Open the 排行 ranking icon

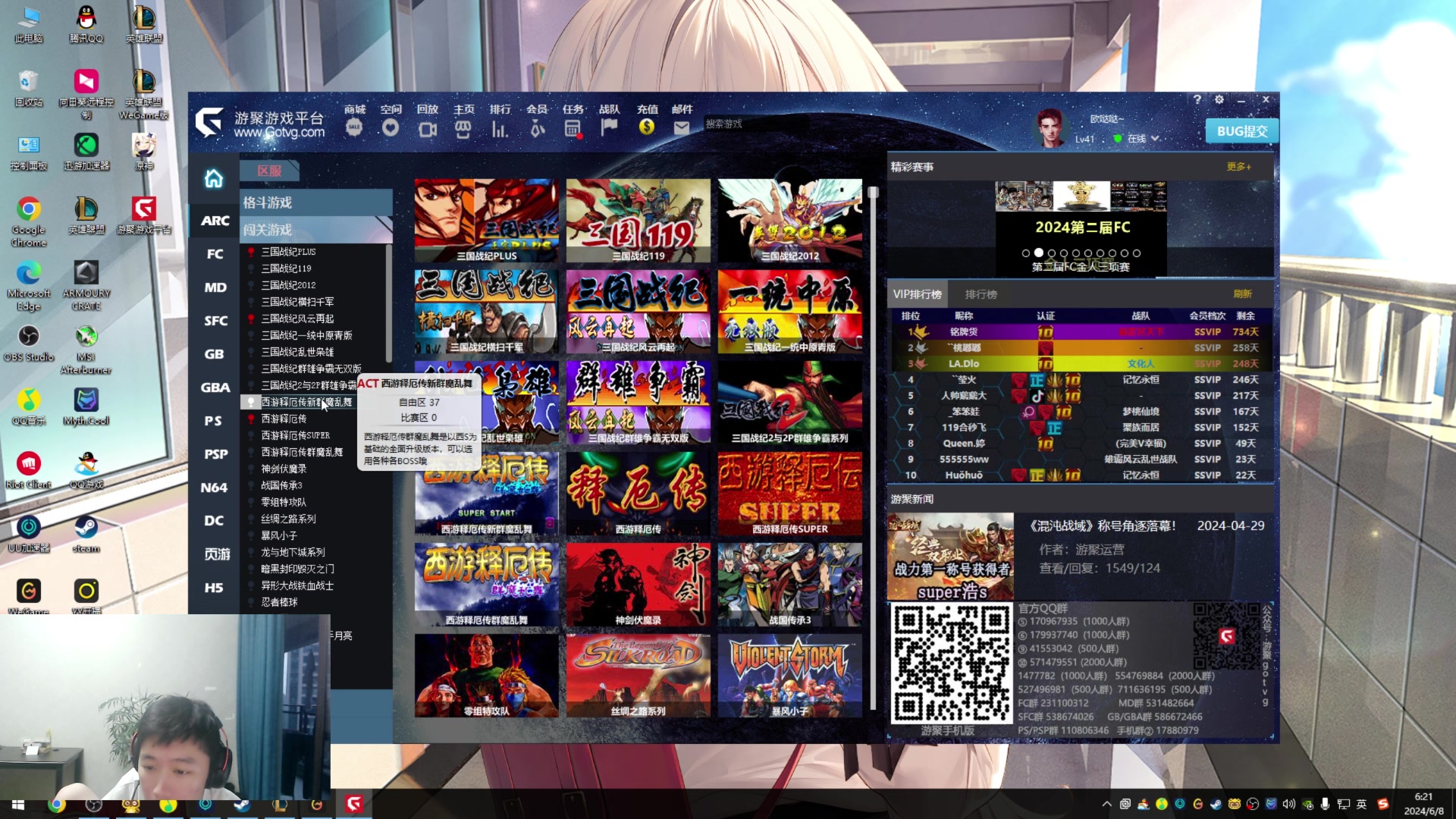click(500, 129)
